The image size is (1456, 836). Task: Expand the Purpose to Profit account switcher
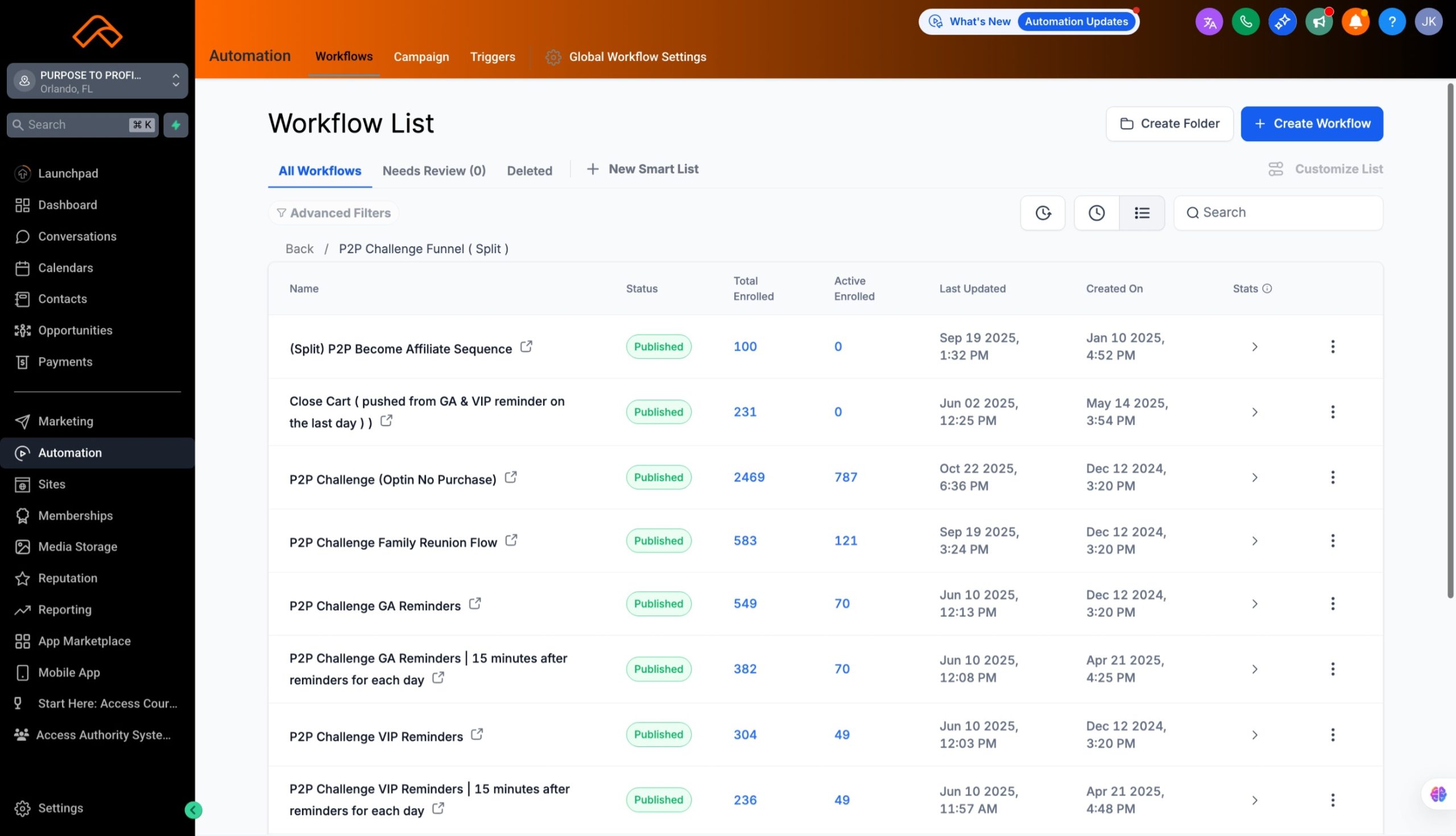(x=97, y=81)
